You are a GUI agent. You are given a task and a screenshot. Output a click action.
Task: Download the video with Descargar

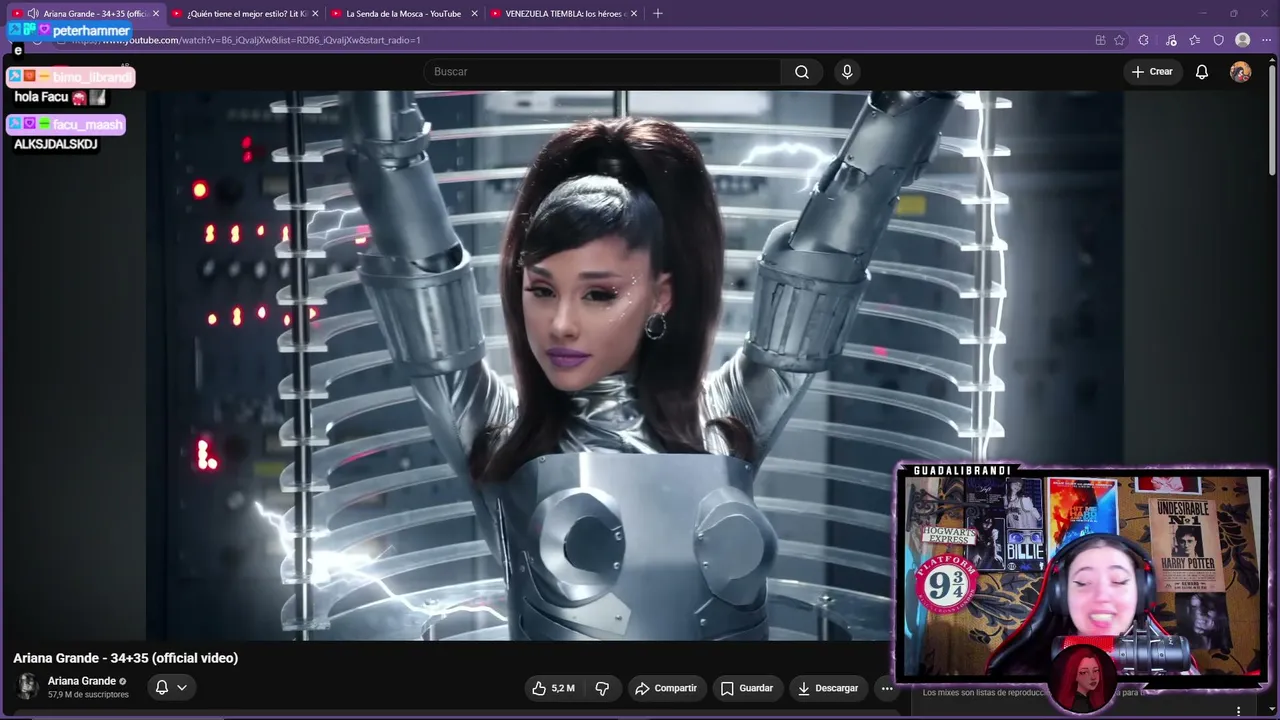pos(828,688)
